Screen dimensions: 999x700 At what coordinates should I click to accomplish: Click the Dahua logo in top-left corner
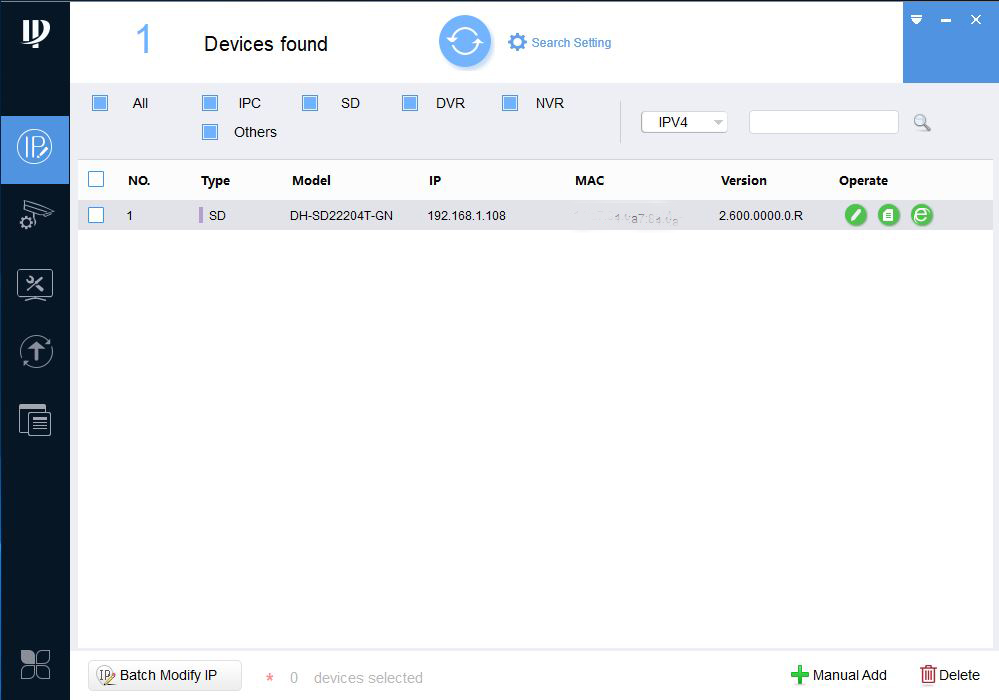click(x=36, y=32)
